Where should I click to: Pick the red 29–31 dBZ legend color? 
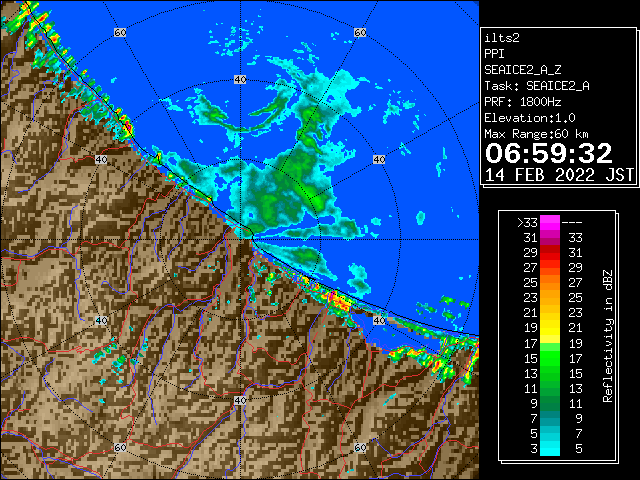pos(550,253)
